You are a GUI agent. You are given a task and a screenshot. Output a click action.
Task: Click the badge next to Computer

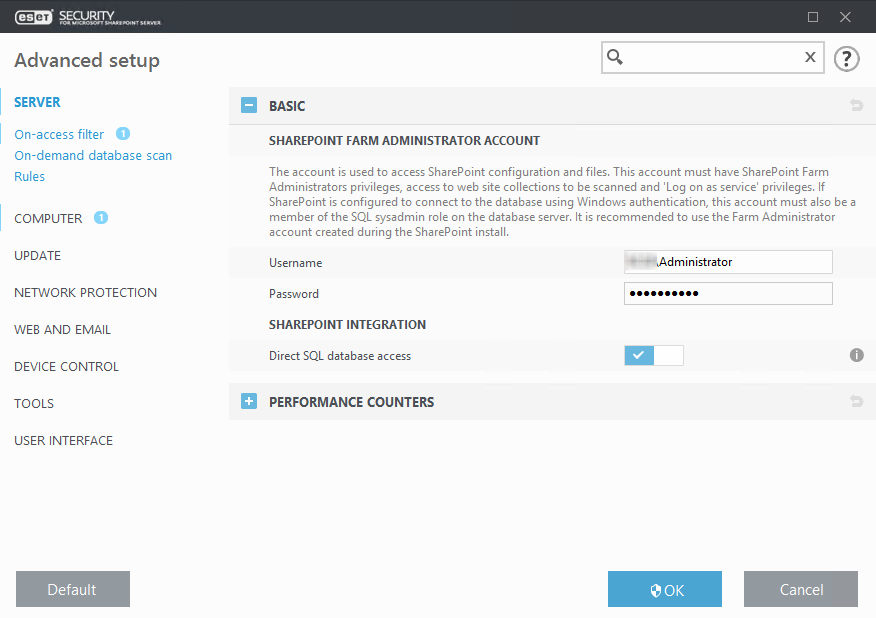click(101, 218)
